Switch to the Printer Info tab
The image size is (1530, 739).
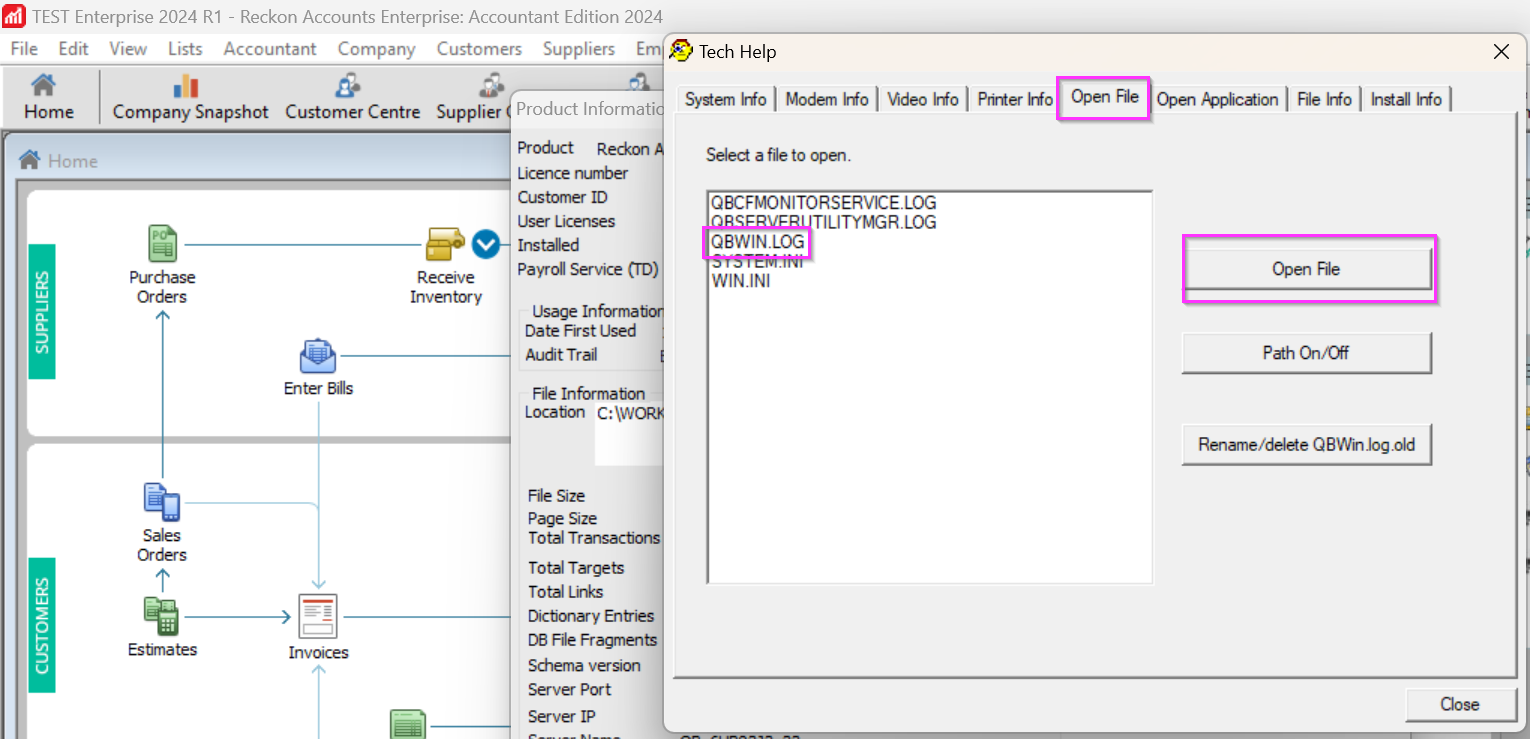click(1015, 99)
